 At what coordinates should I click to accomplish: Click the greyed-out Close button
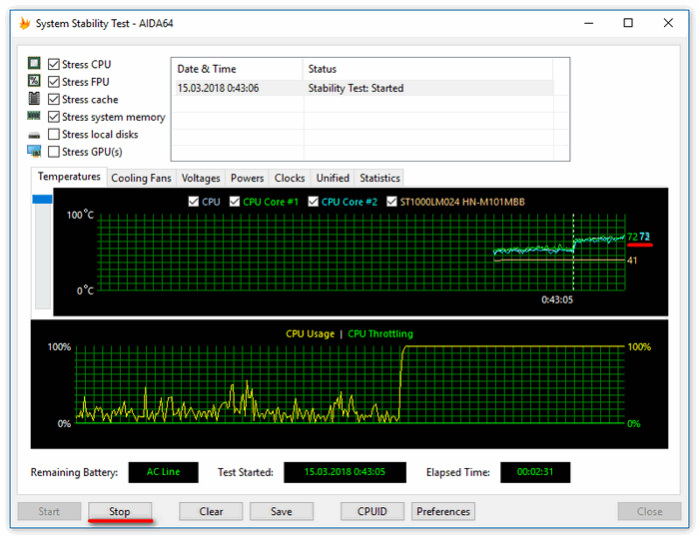point(649,511)
